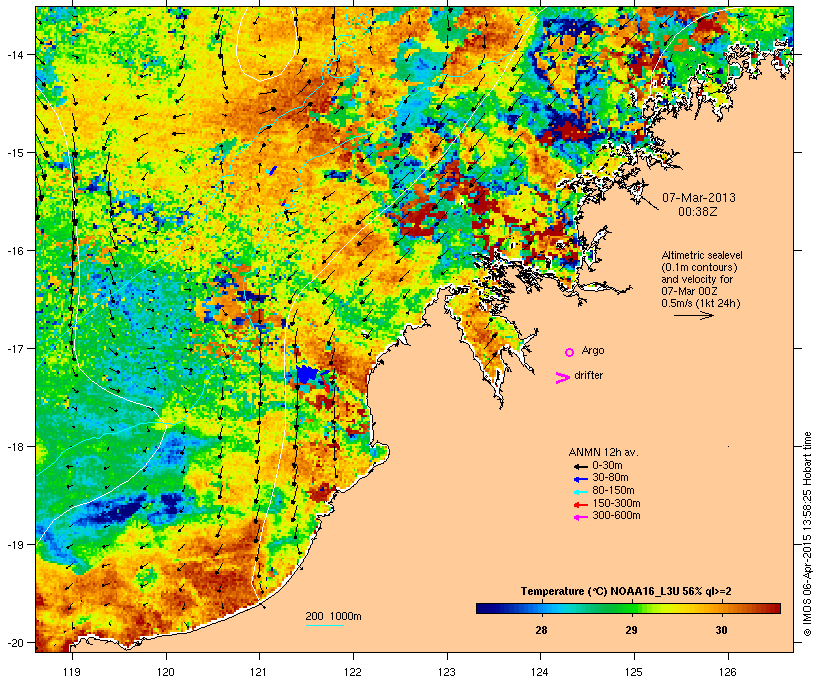Click the Argo legend label

pos(593,350)
